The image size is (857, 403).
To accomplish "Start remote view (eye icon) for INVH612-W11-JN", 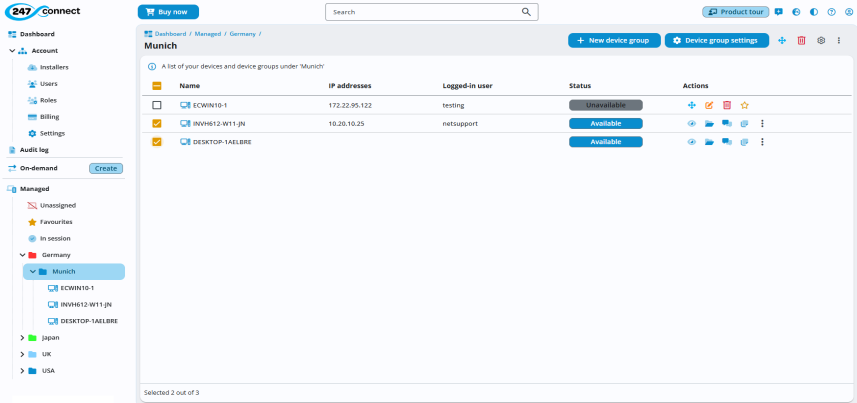I will tap(691, 124).
